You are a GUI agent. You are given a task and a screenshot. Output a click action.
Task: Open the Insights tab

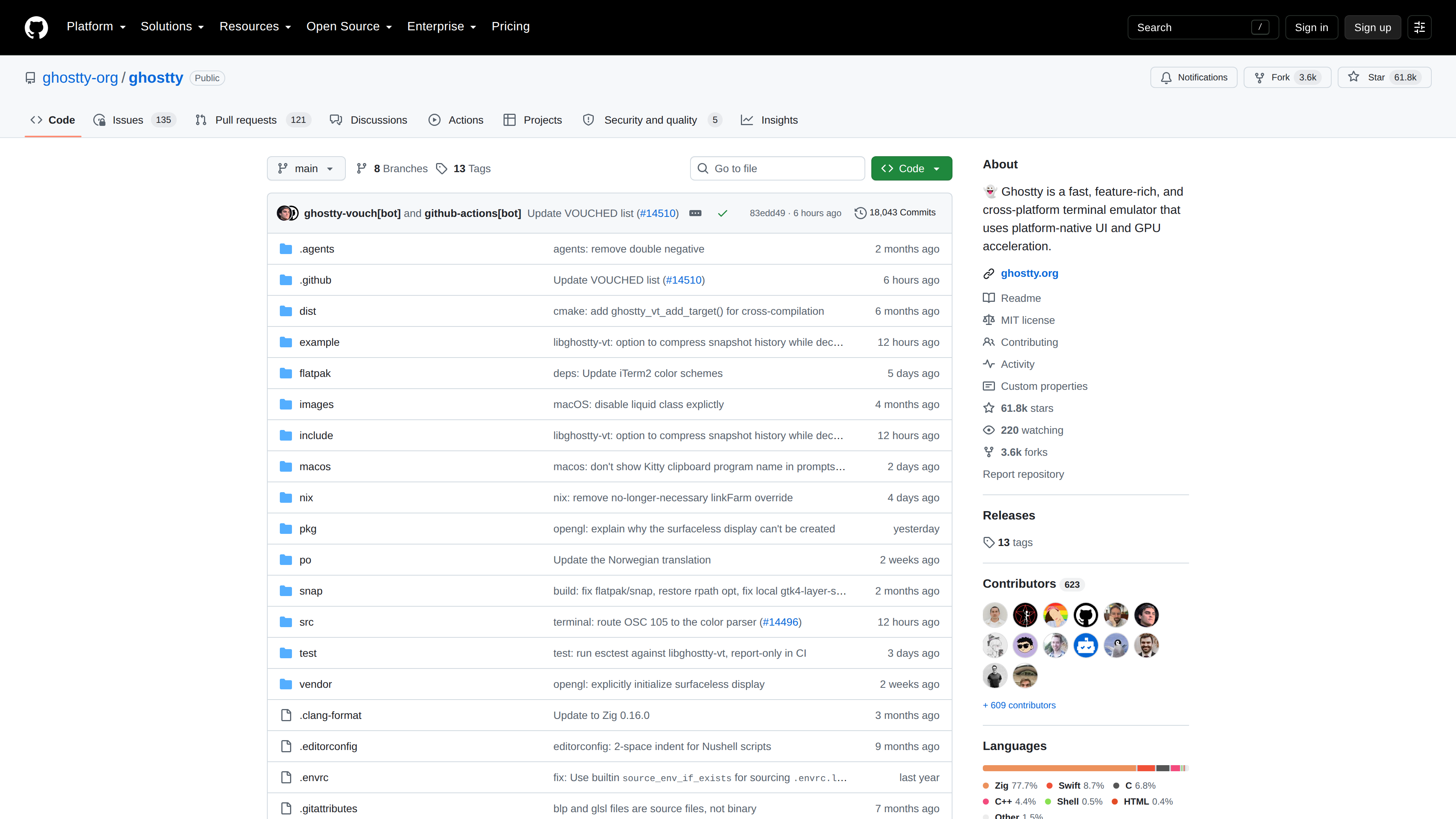tap(769, 120)
